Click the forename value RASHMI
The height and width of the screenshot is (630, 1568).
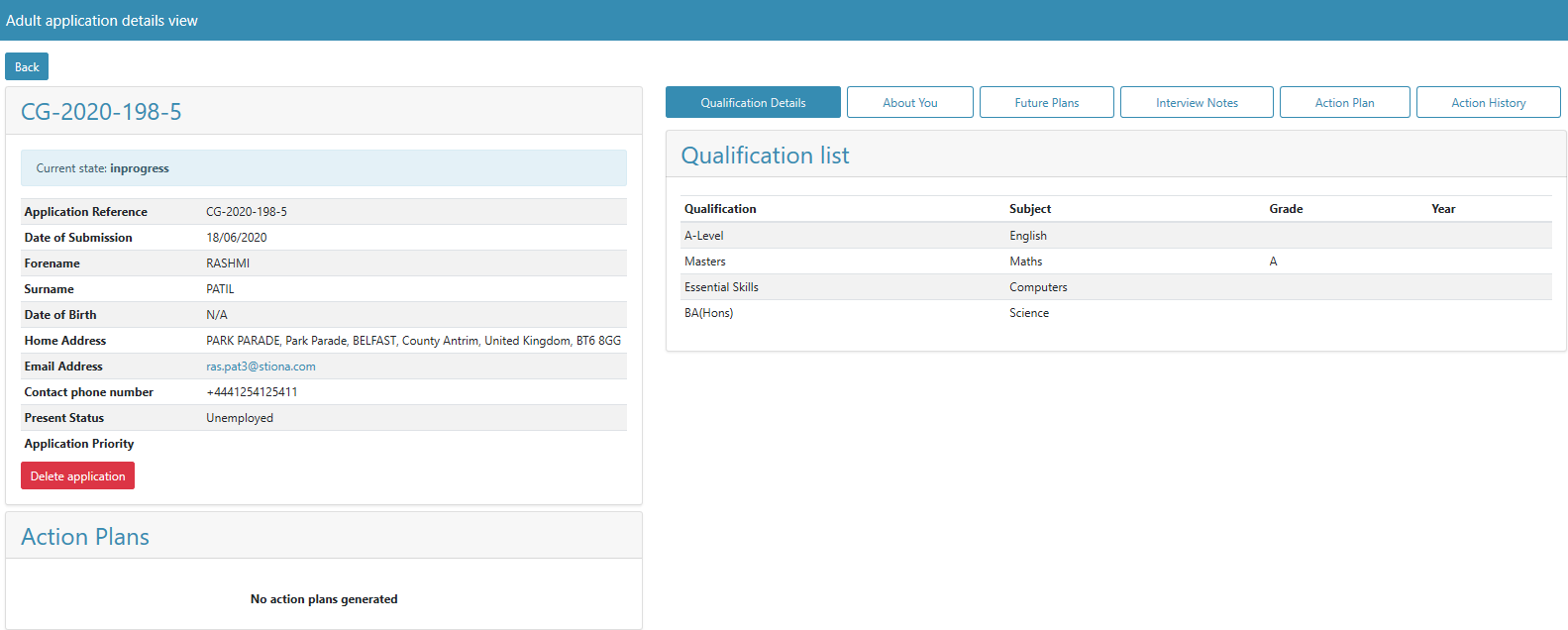click(228, 263)
